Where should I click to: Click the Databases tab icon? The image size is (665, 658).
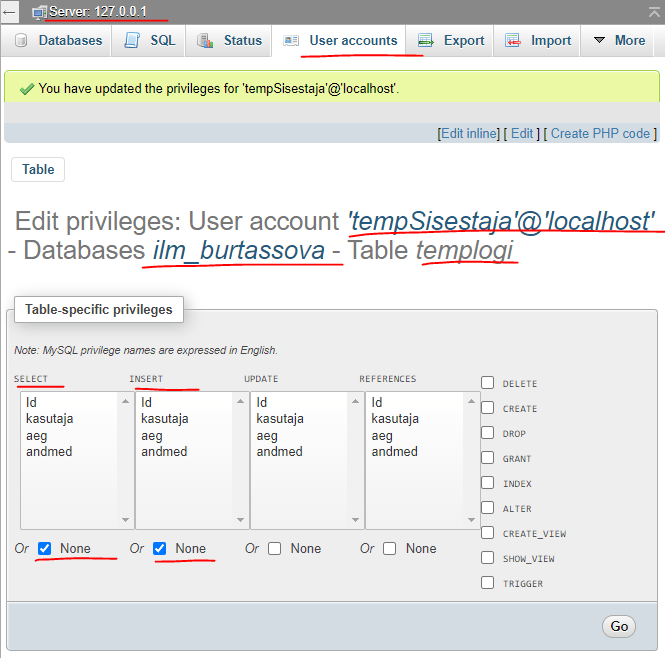click(x=21, y=41)
